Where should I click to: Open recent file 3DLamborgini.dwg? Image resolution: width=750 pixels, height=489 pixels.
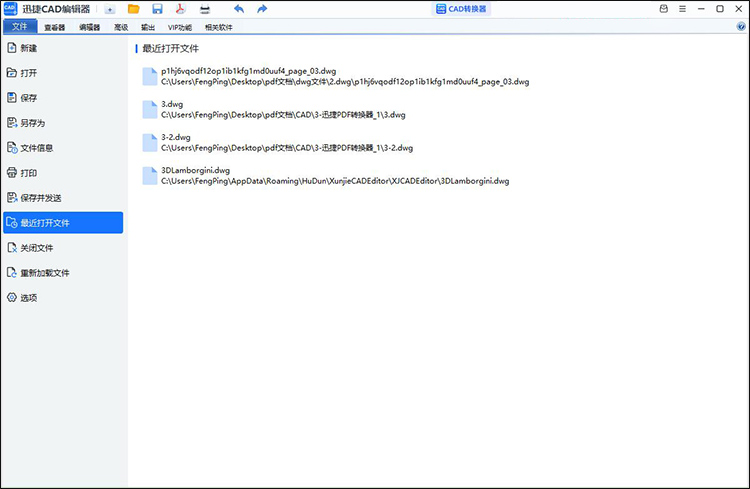point(196,170)
